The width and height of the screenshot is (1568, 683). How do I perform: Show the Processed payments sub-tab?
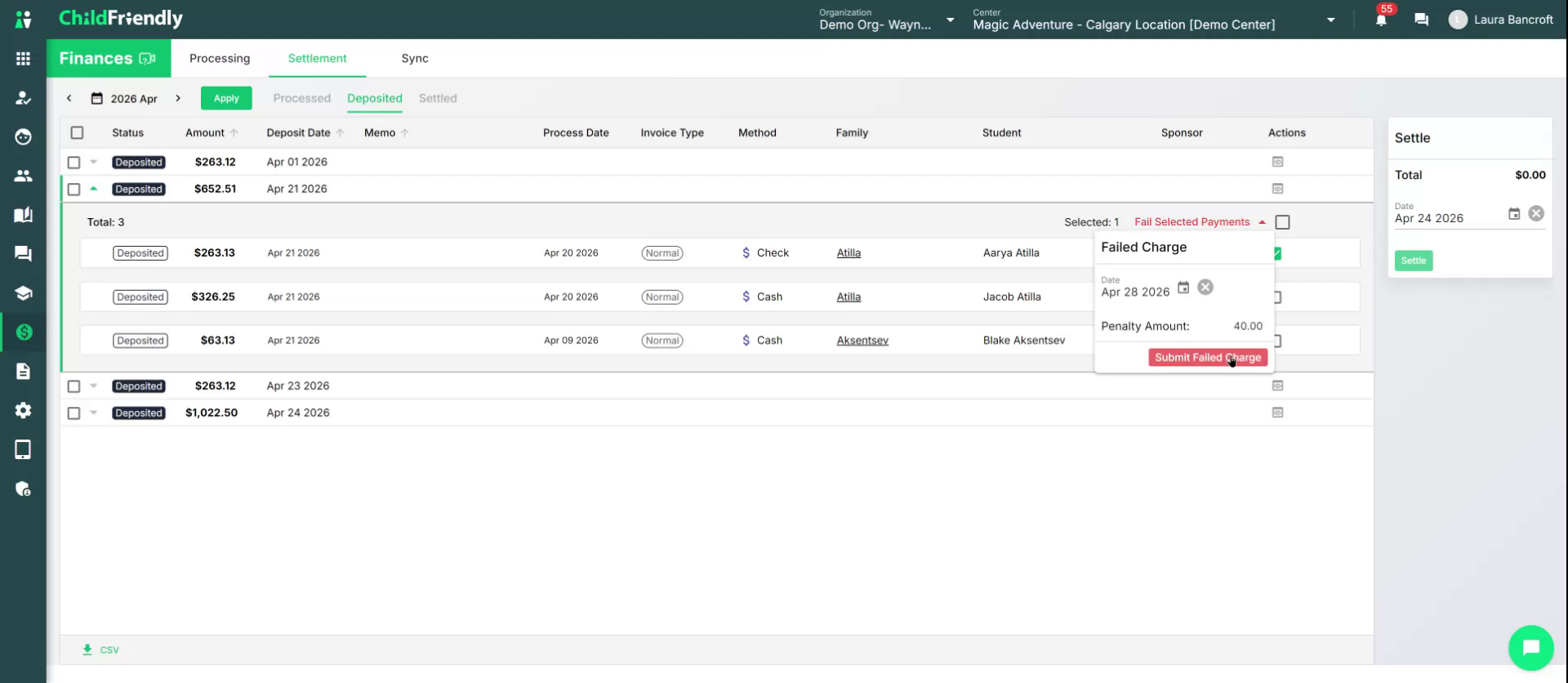[302, 98]
